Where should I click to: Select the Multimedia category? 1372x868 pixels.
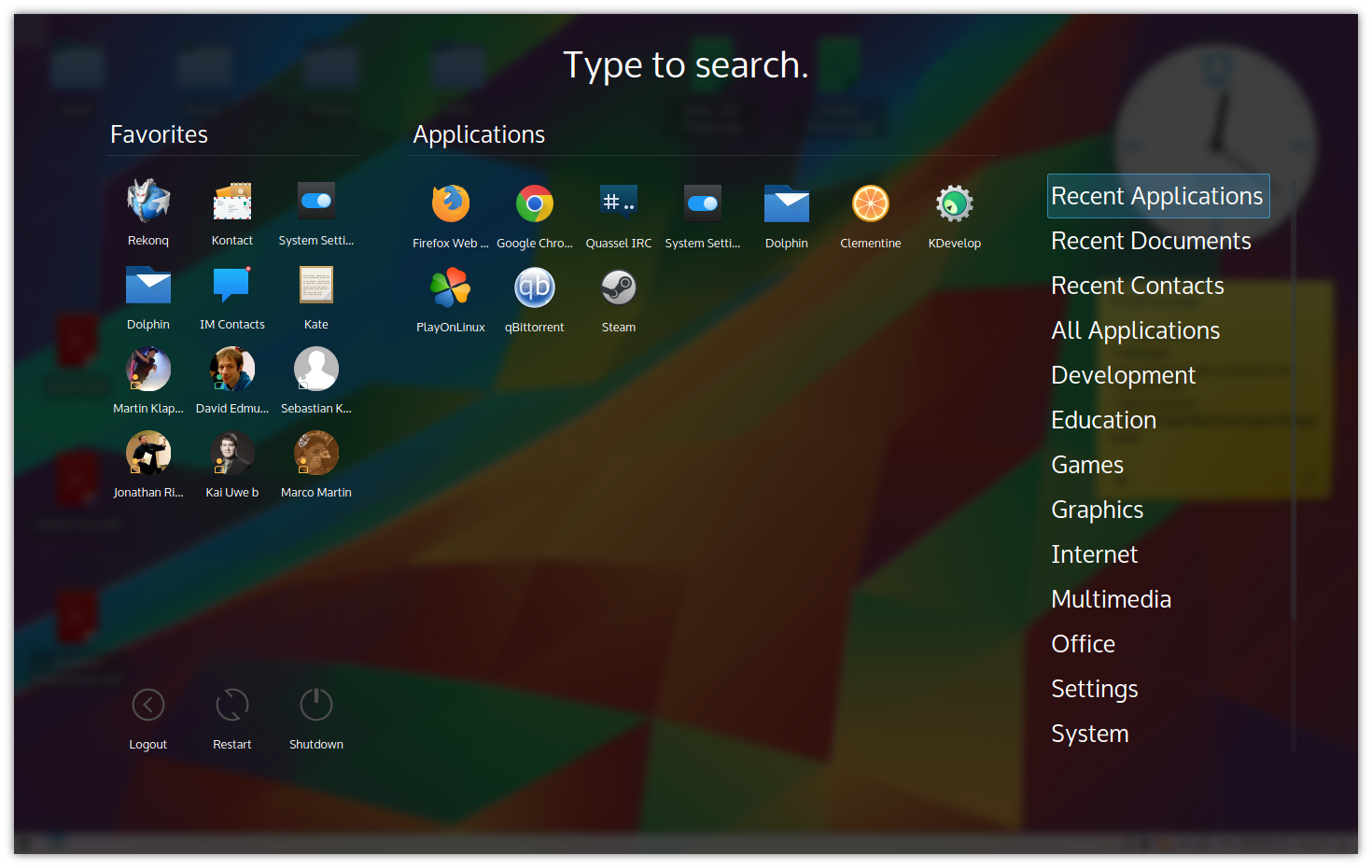(x=1111, y=598)
